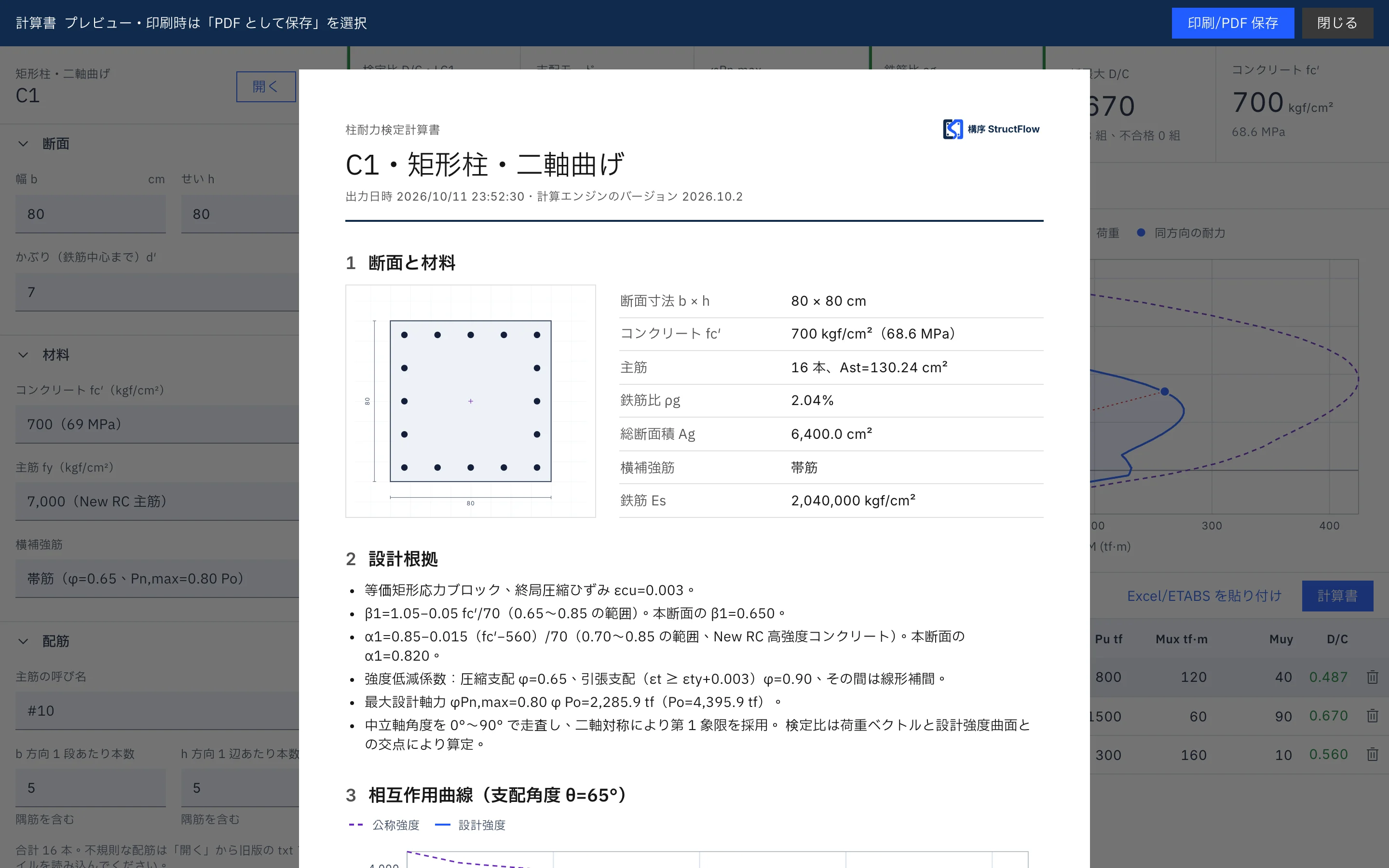Click the 幅 b input field

click(x=91, y=214)
